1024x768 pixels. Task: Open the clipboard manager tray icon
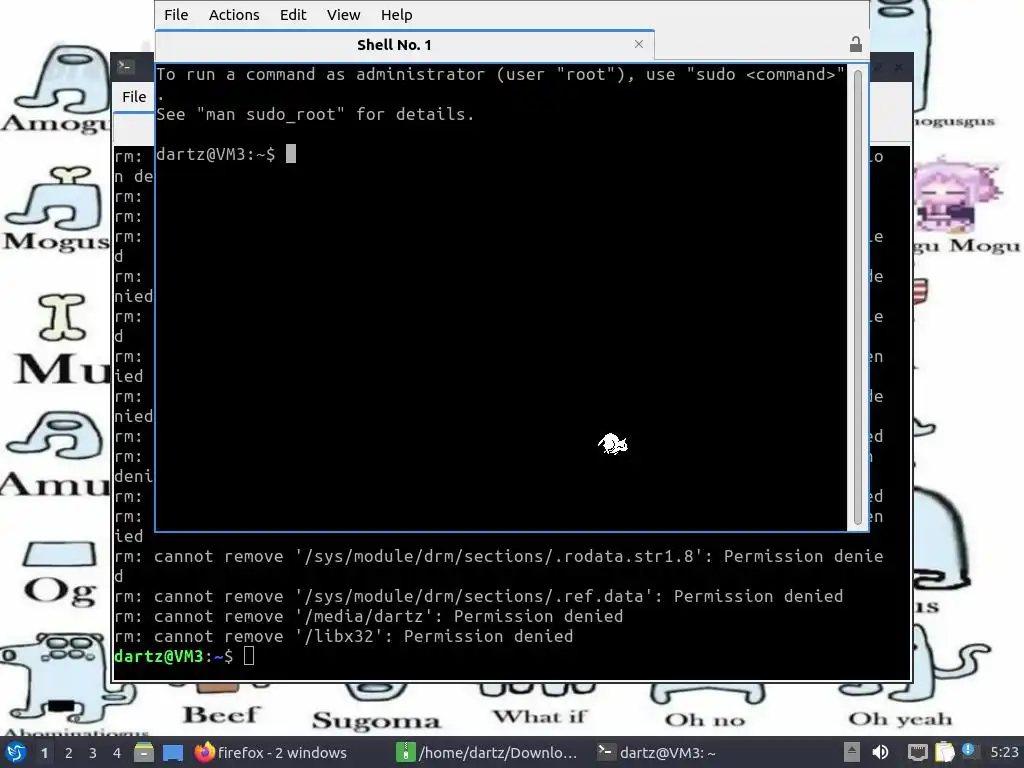(944, 752)
